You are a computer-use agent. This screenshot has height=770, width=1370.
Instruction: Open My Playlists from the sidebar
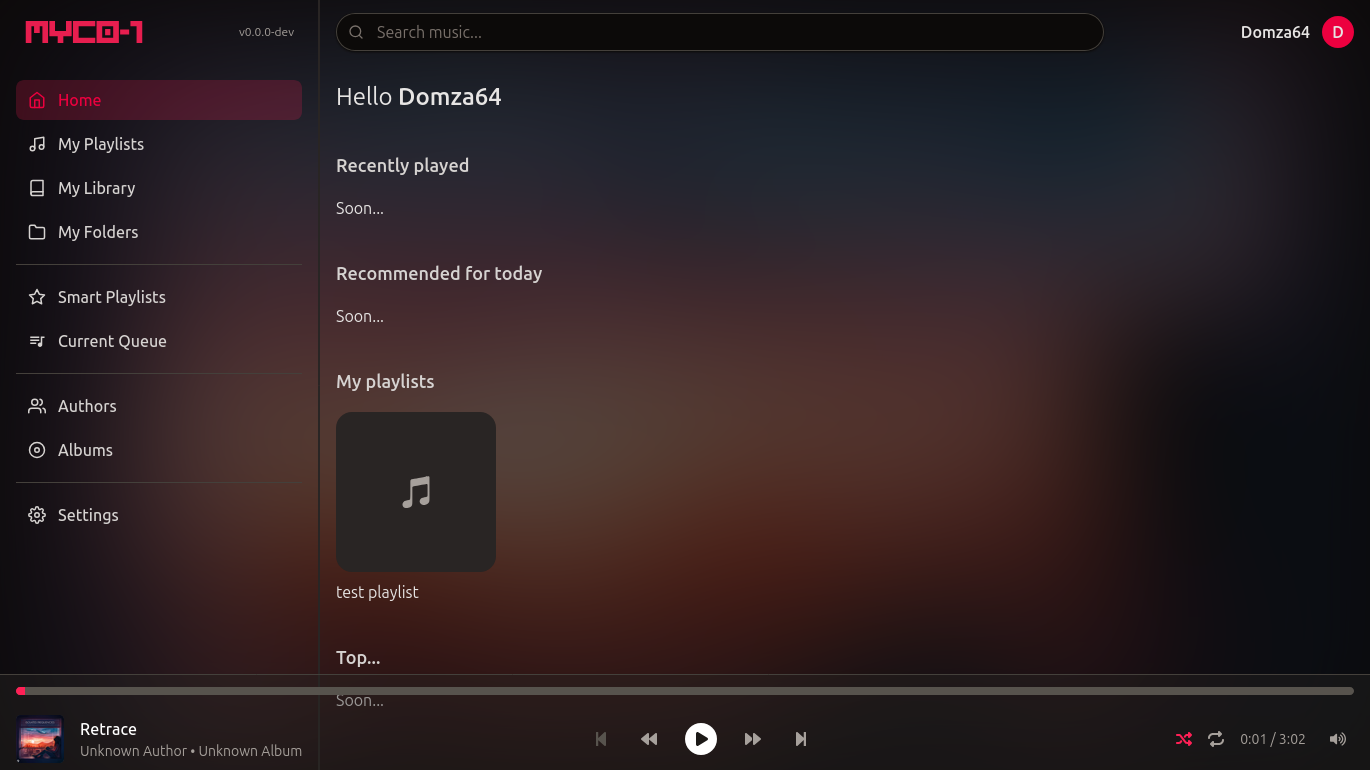pyautogui.click(x=98, y=144)
